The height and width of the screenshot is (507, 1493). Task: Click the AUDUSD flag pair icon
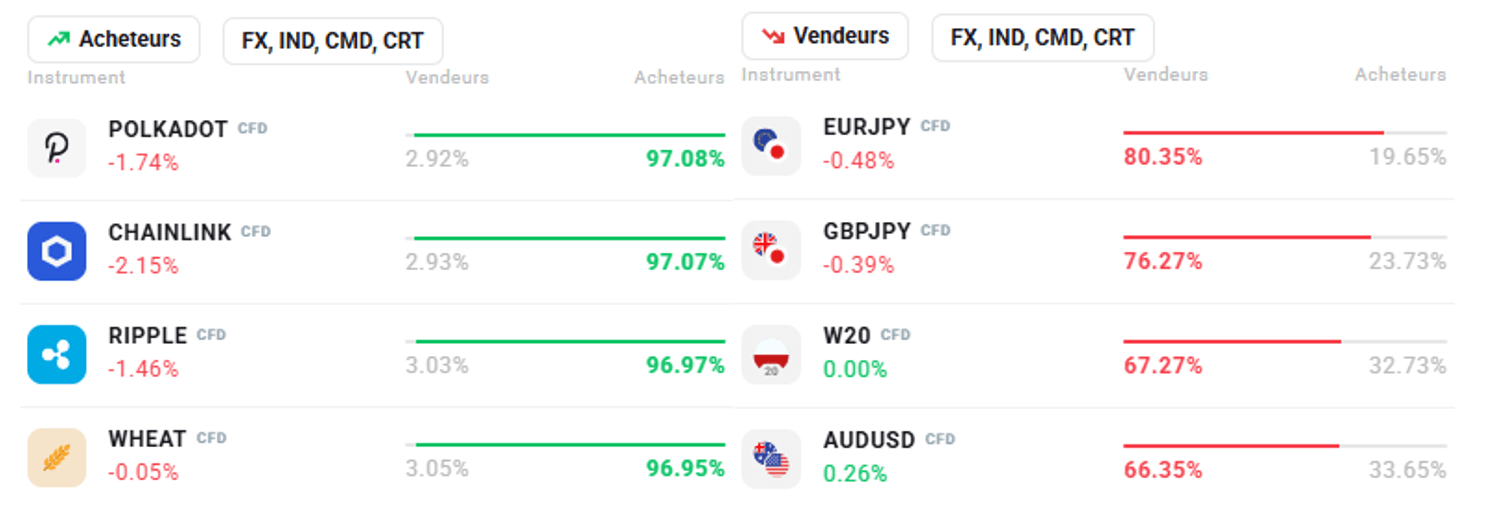point(770,459)
